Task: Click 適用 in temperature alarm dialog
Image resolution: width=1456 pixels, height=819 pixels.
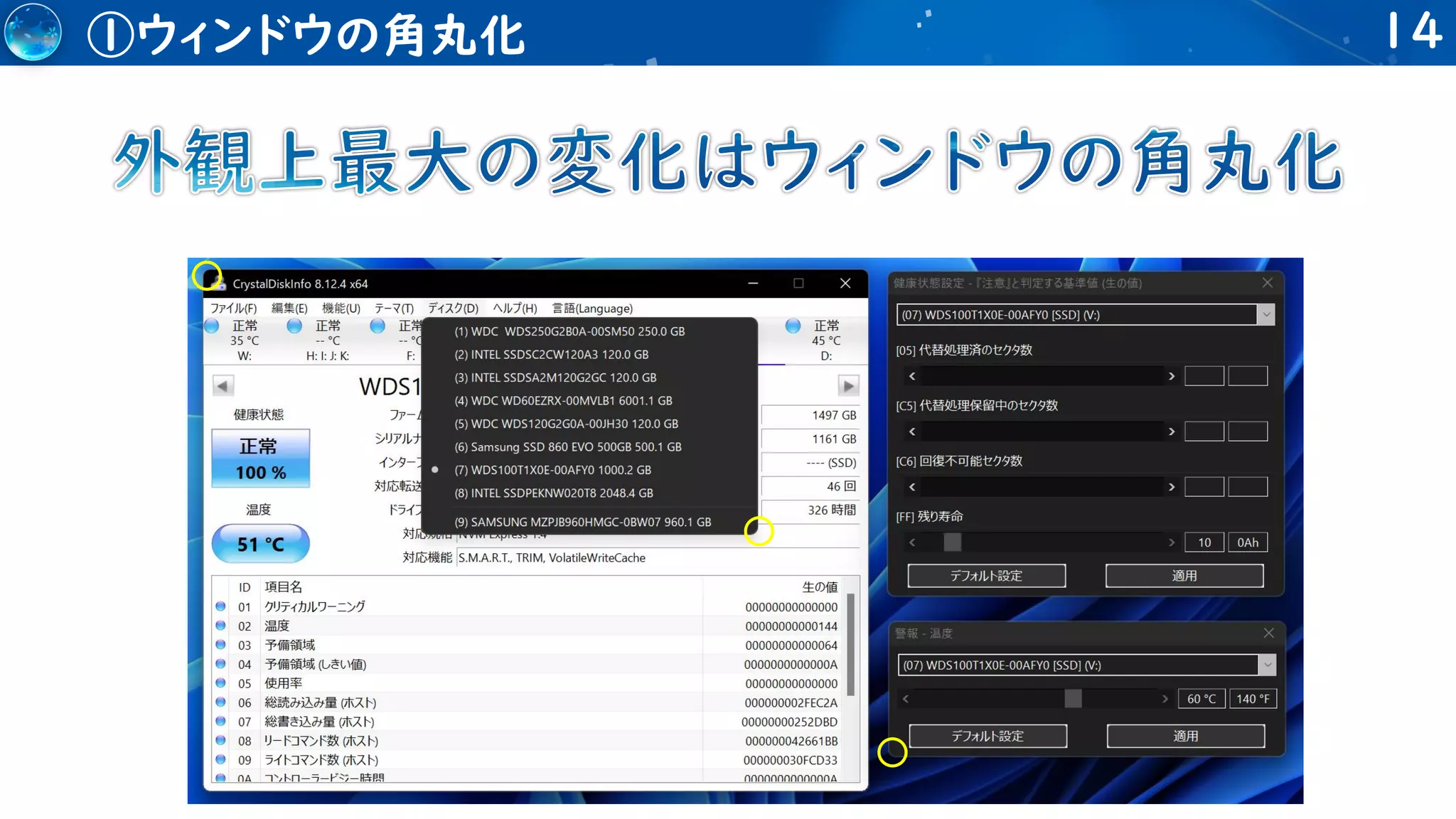Action: point(1186,736)
